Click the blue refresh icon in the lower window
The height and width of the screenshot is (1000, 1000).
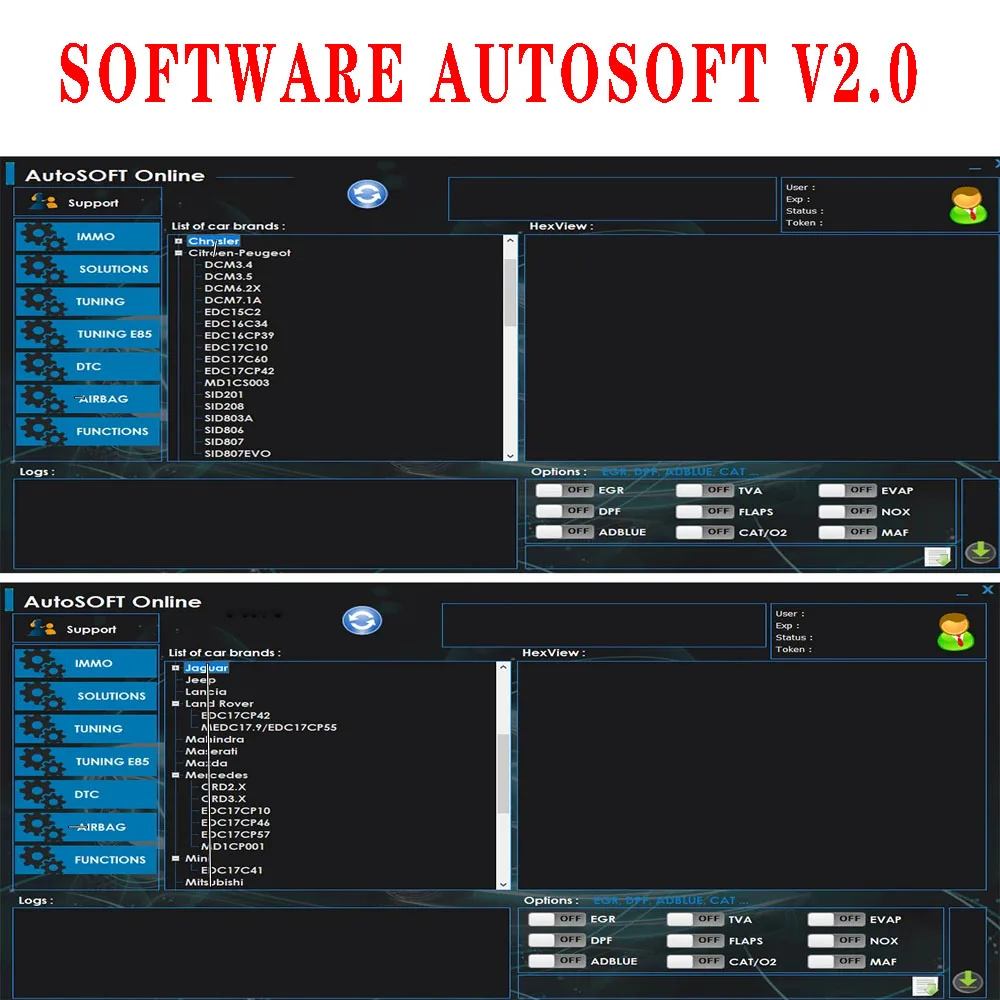[x=362, y=621]
